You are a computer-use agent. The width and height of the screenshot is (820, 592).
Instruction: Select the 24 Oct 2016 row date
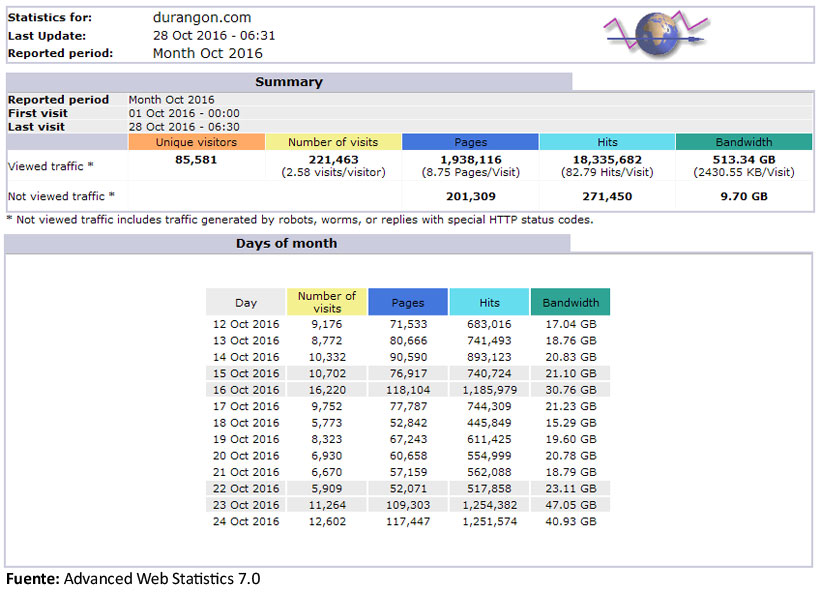click(246, 522)
